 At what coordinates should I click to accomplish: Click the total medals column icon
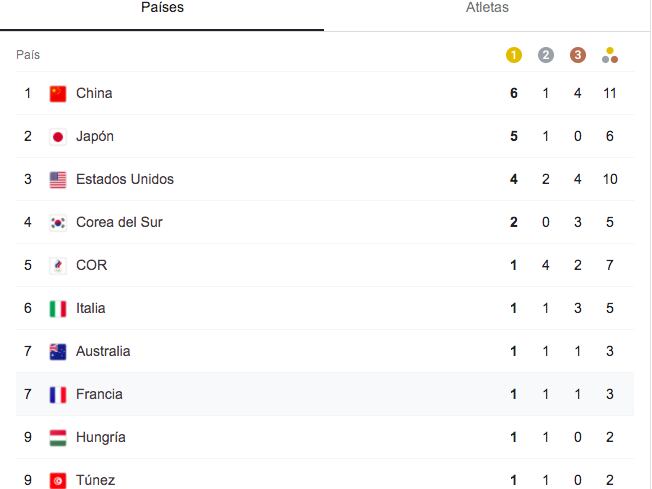point(610,55)
